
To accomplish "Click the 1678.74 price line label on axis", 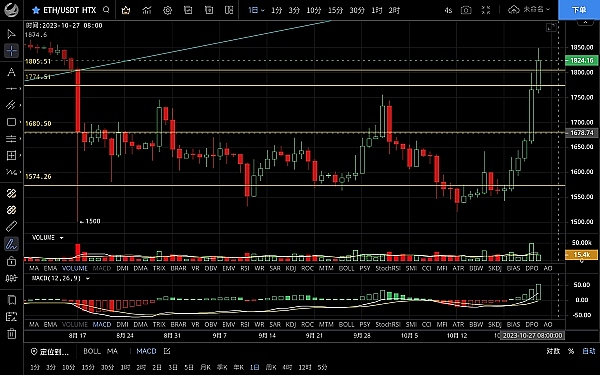I will pos(582,133).
